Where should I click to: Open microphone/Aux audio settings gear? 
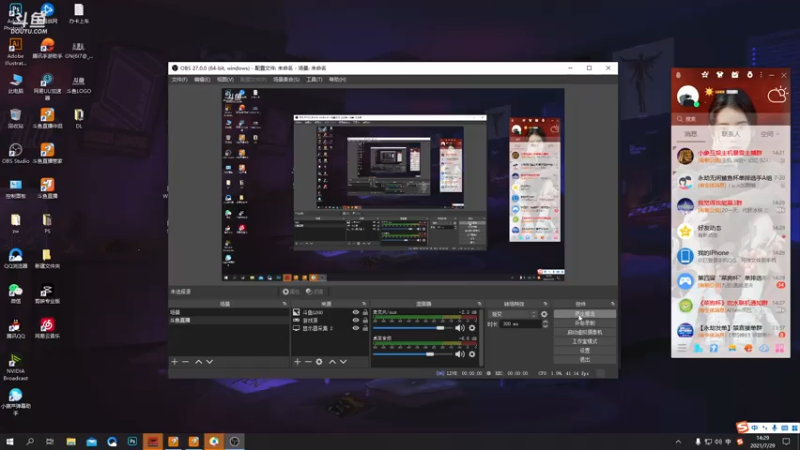472,328
